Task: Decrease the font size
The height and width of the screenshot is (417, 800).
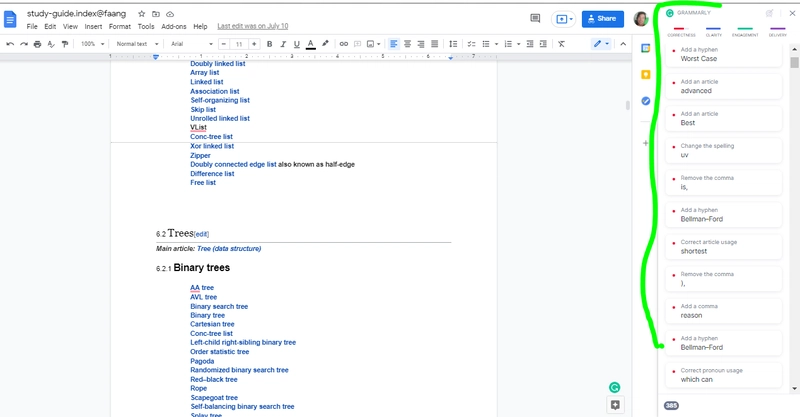Action: (223, 44)
